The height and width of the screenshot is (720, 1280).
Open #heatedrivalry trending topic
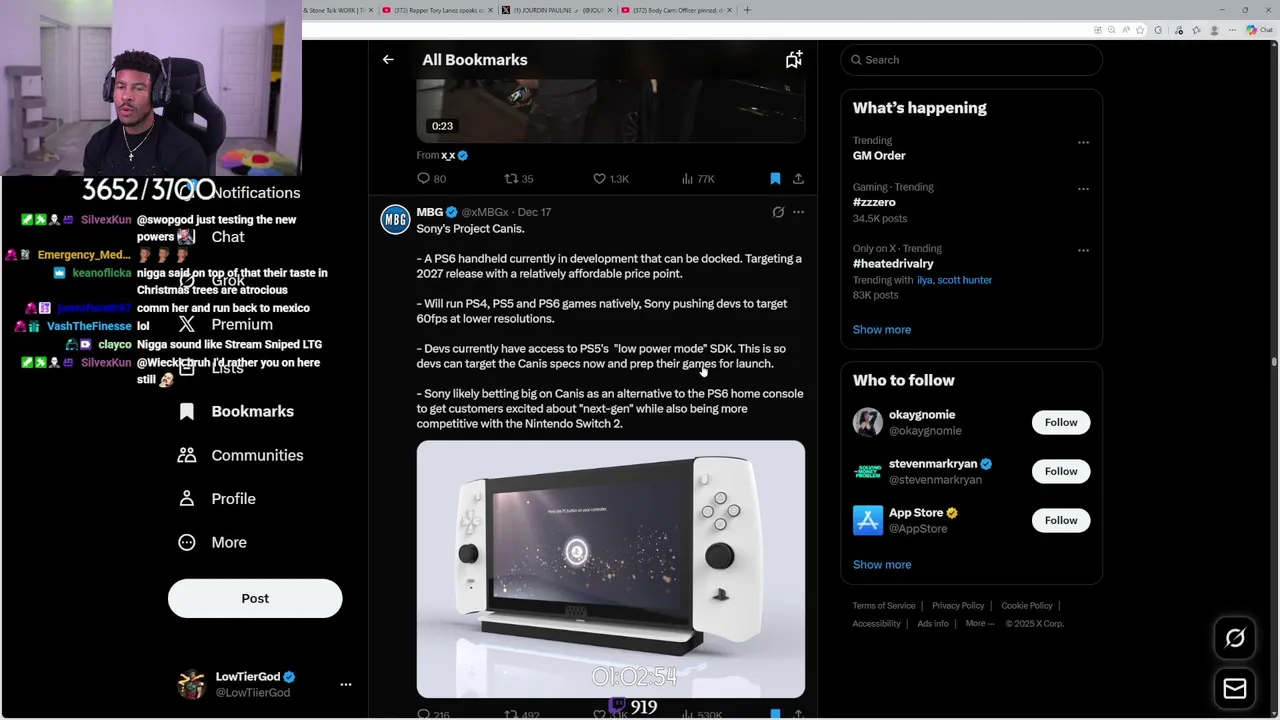coord(893,264)
